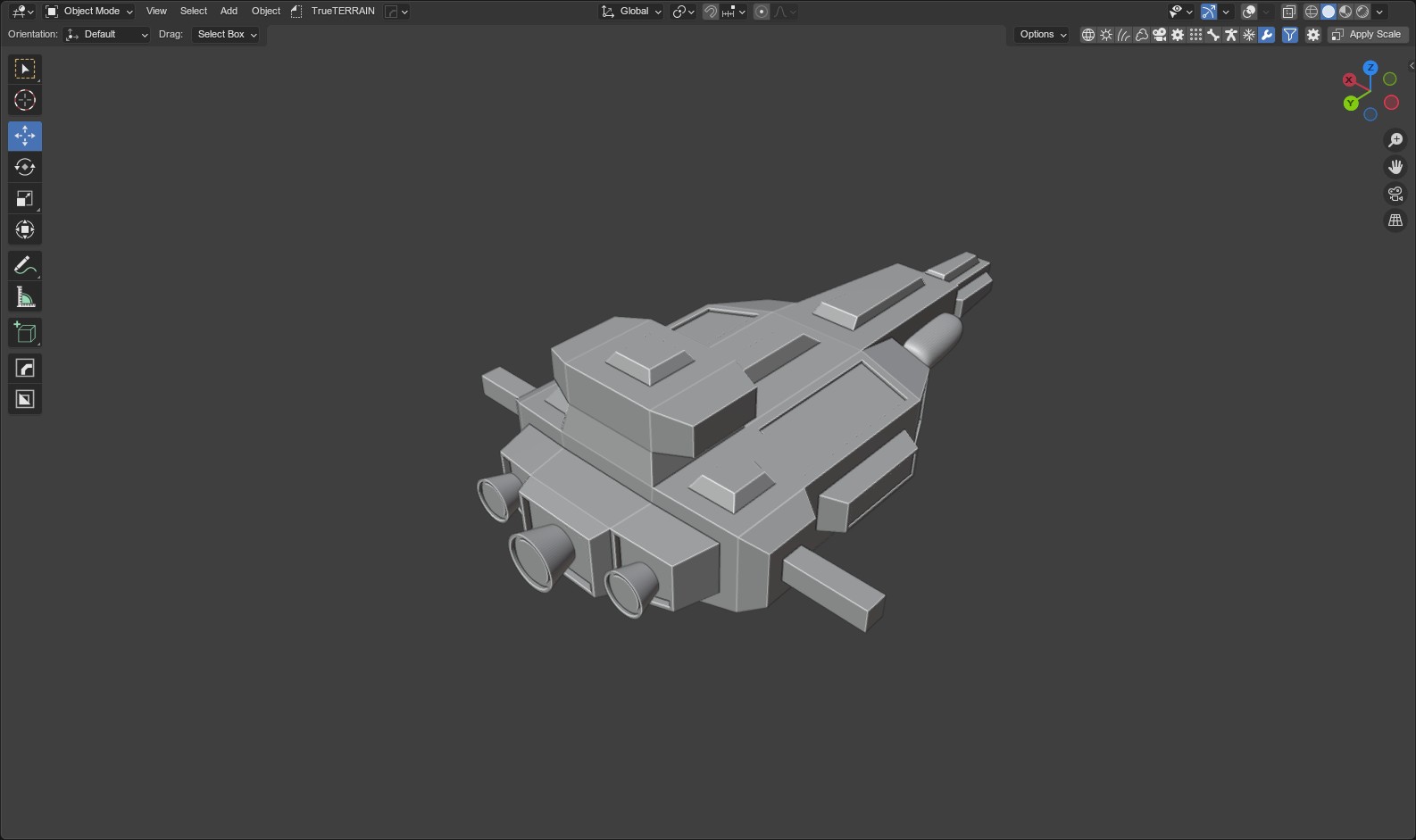The height and width of the screenshot is (840, 1416).
Task: Toggle viewport gizmos visibility
Action: (x=1208, y=12)
